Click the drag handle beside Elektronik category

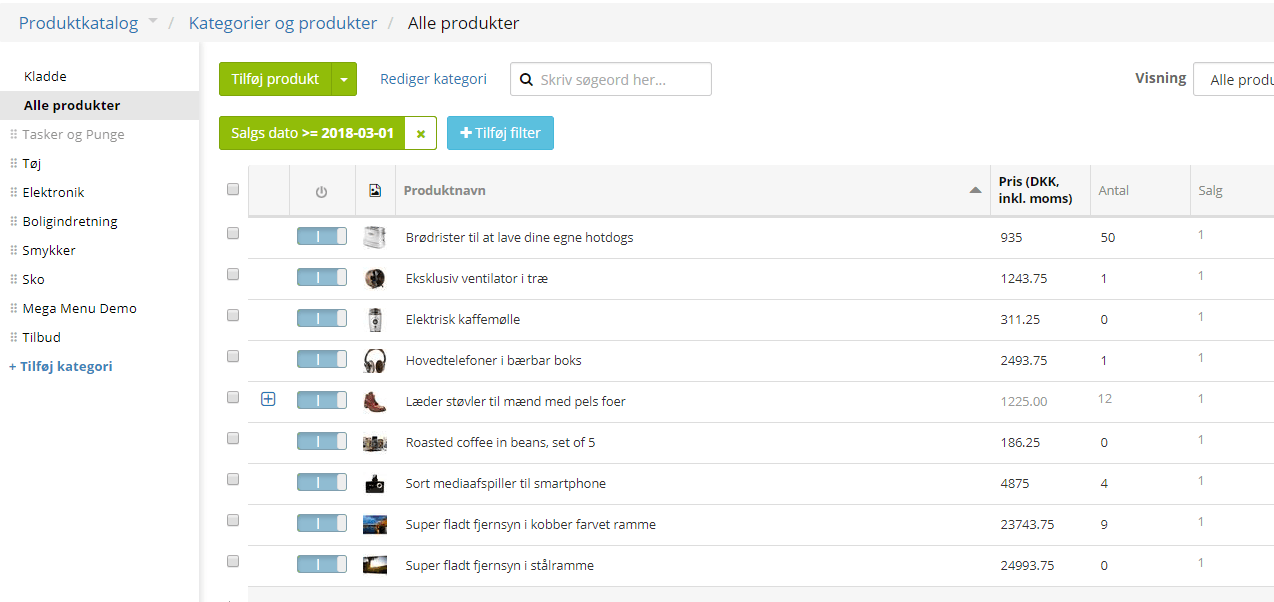(13, 192)
